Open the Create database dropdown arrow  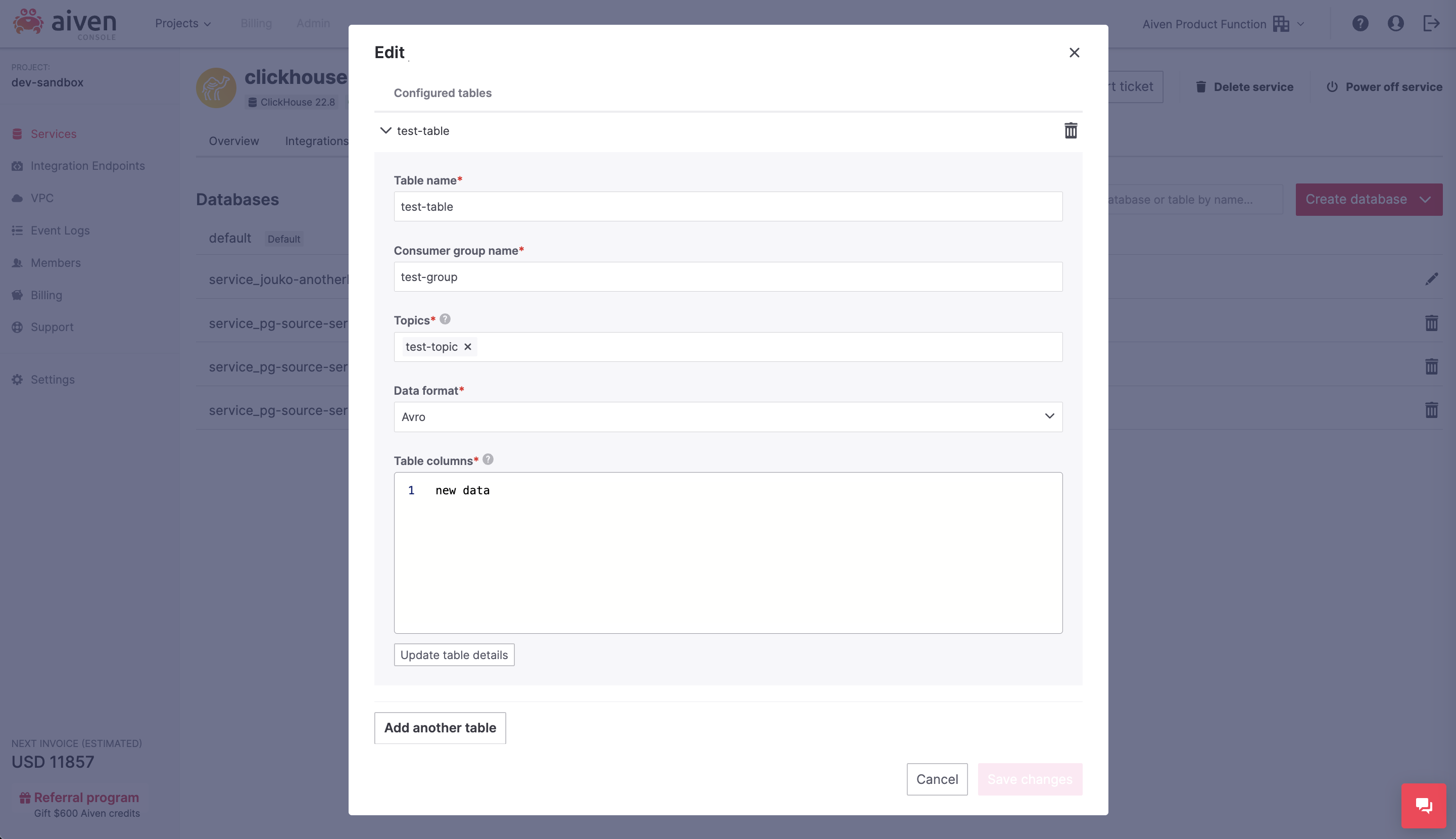(1425, 199)
